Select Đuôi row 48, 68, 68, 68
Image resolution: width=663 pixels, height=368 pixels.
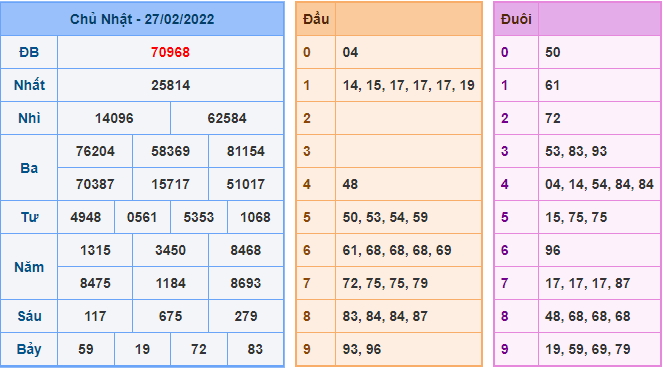(x=588, y=316)
